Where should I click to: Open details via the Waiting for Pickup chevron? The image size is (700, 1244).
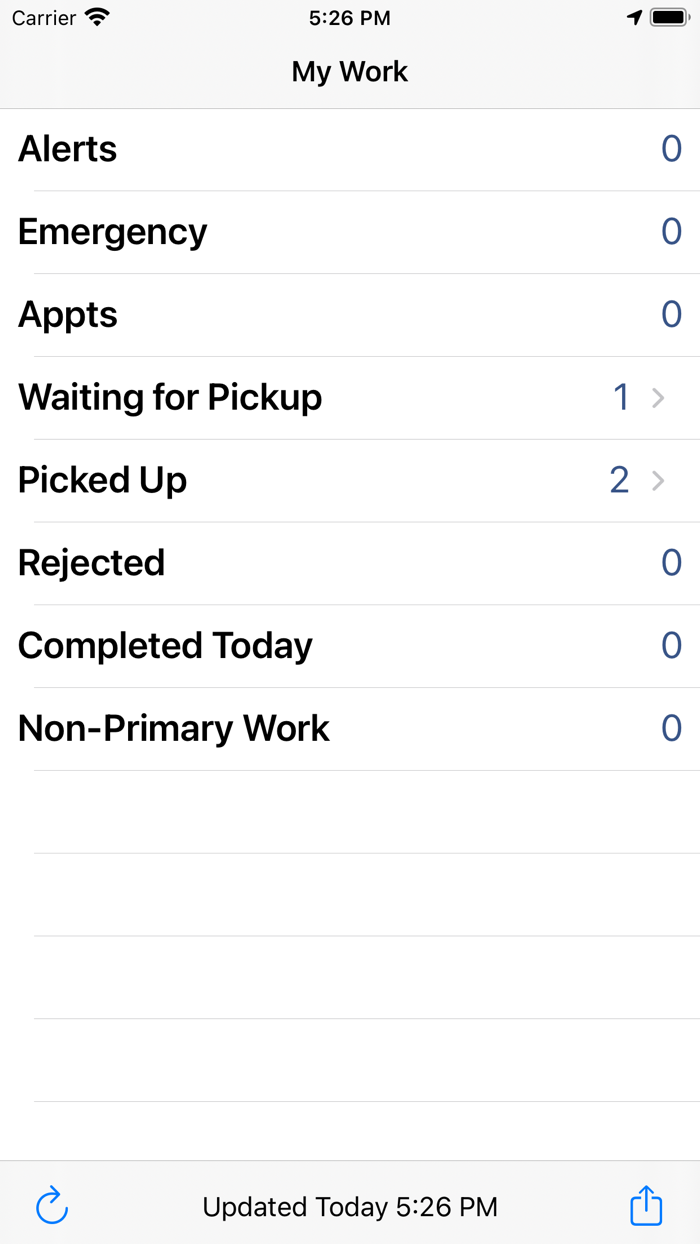tap(657, 397)
